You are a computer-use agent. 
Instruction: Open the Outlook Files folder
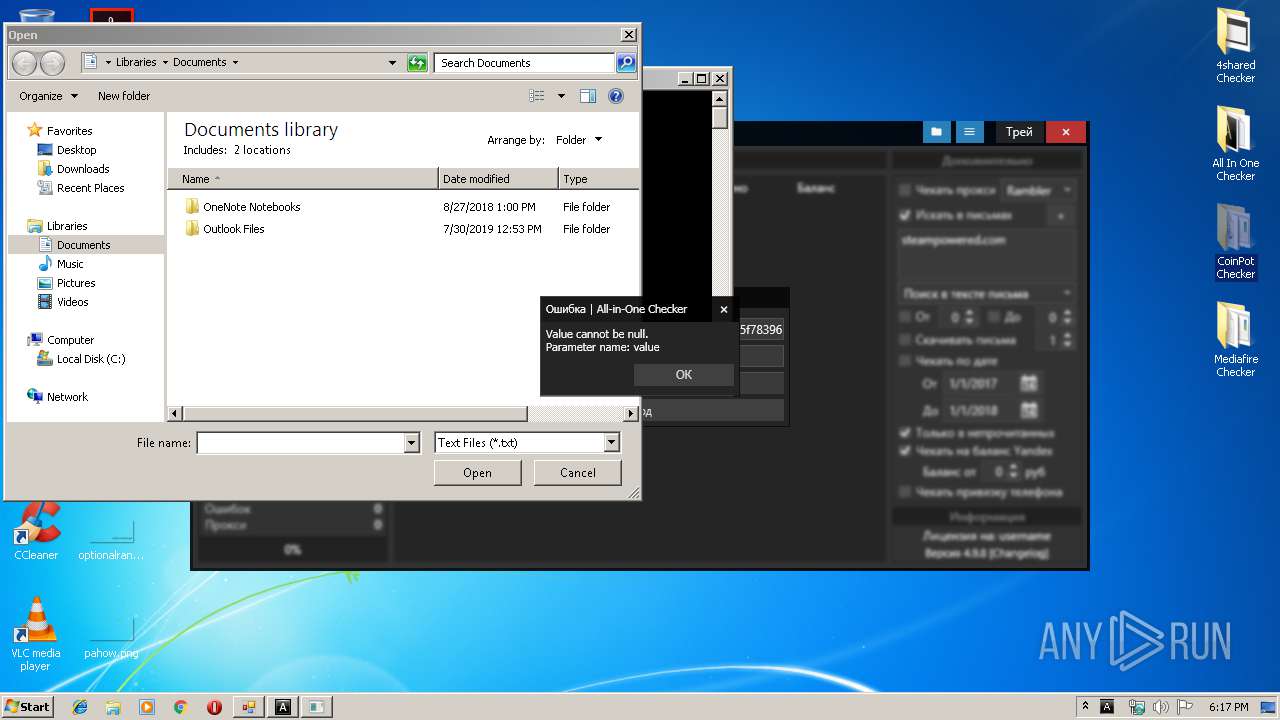click(233, 229)
